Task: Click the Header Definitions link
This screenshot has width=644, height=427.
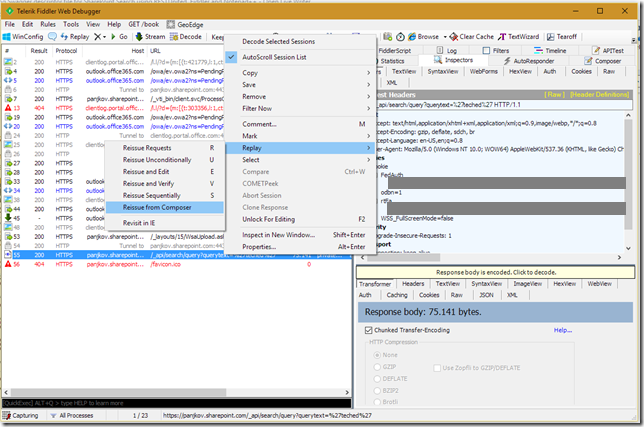Action: [x=599, y=94]
